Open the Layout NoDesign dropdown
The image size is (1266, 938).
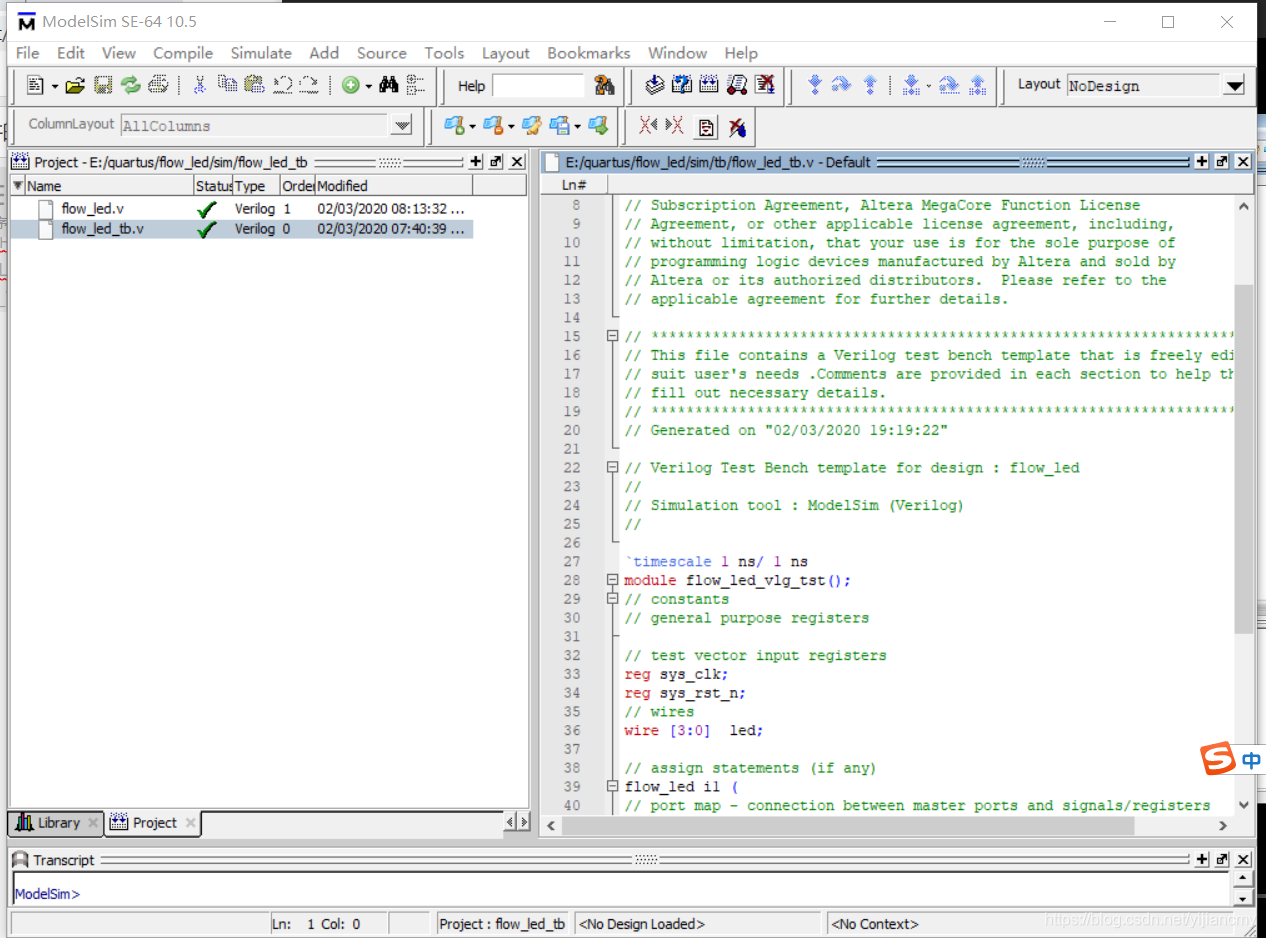tap(1234, 86)
